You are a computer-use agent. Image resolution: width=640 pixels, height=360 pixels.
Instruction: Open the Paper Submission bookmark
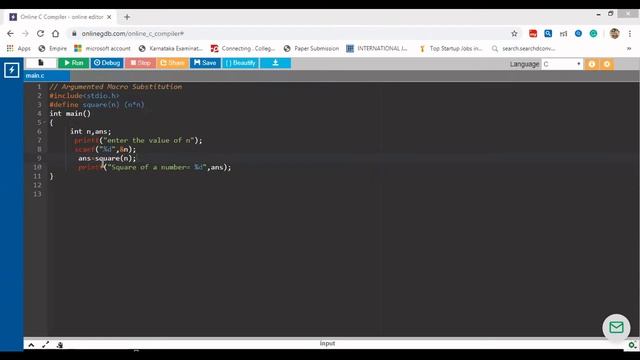311,48
